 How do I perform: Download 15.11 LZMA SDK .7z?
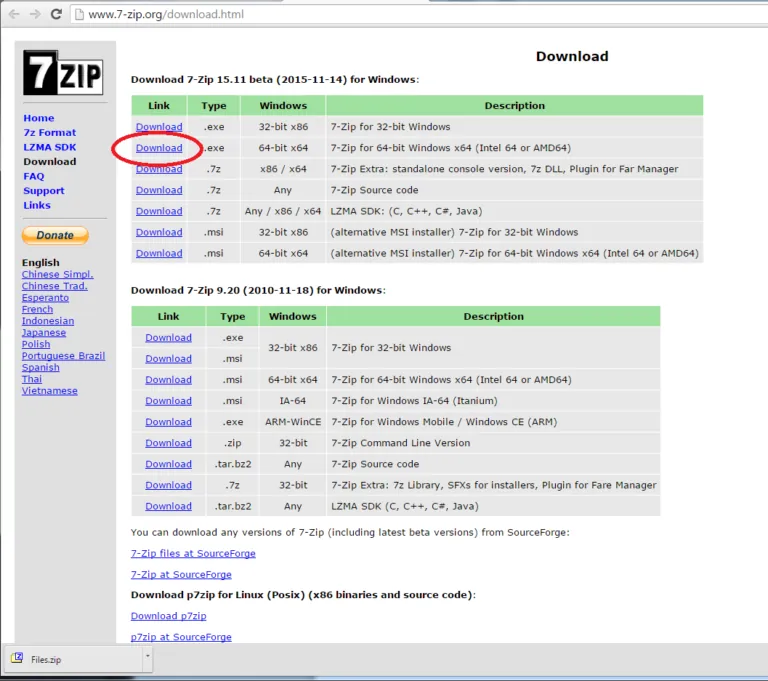point(159,211)
